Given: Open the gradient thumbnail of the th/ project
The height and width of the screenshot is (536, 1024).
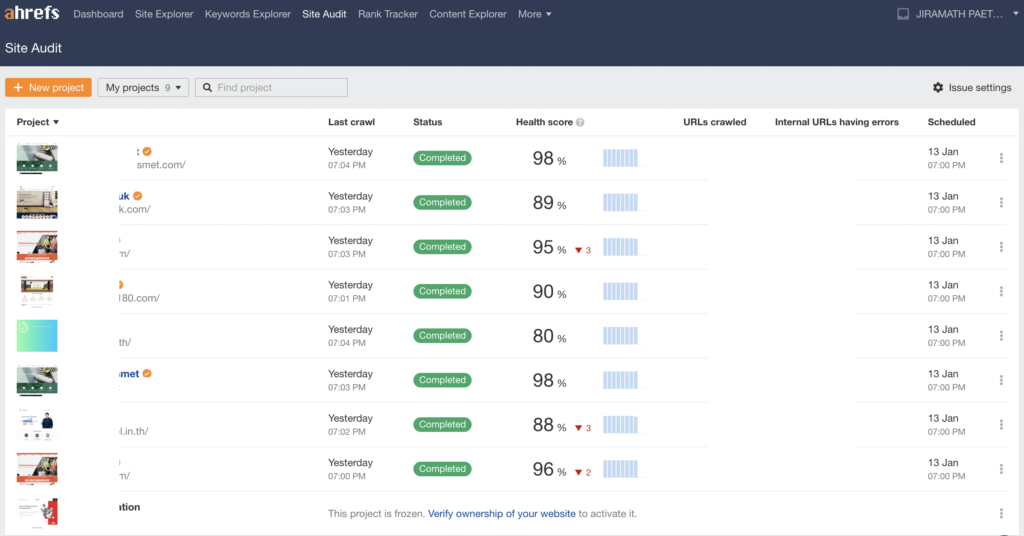Looking at the screenshot, I should click(x=37, y=336).
